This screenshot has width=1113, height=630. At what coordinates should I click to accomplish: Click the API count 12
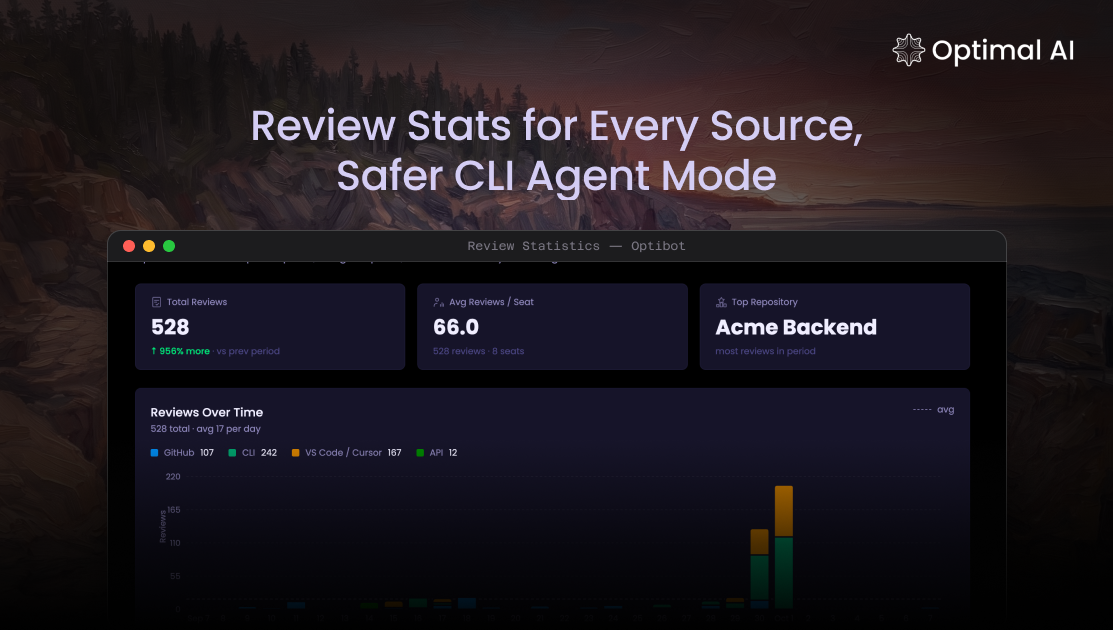pos(453,453)
